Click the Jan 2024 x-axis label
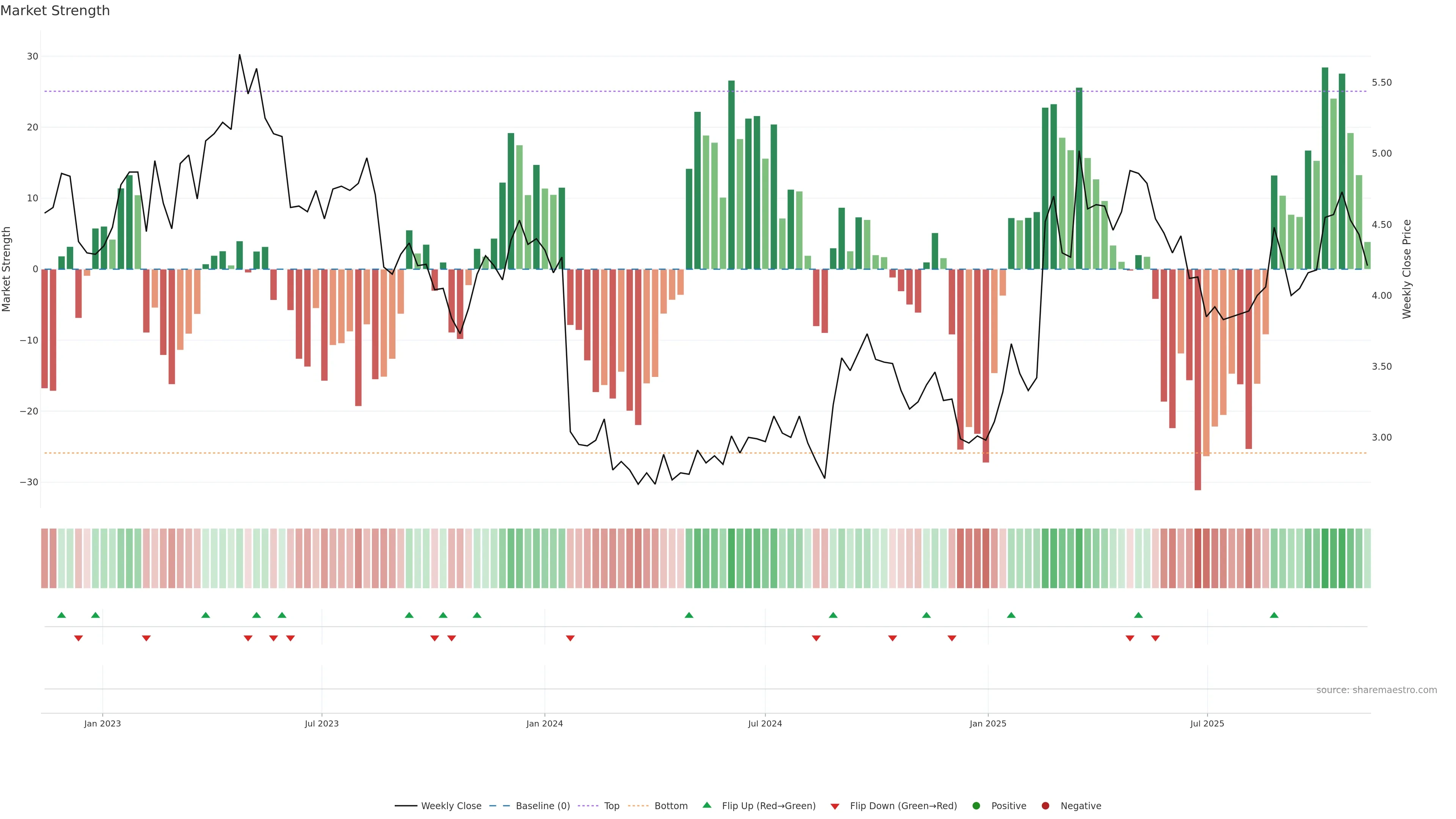Image resolution: width=1456 pixels, height=819 pixels. coord(544,723)
